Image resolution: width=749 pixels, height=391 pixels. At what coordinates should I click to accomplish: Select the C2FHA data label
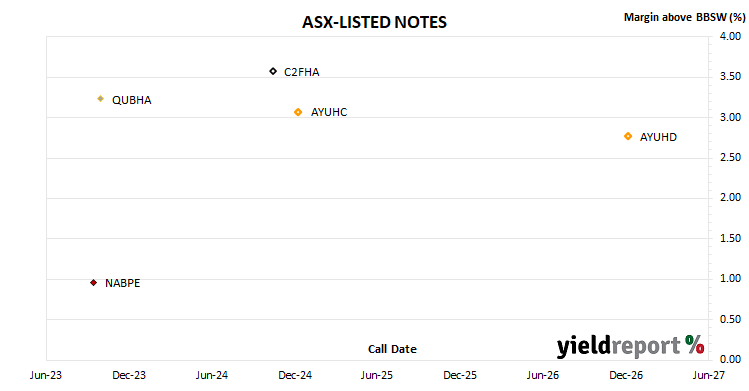tap(301, 72)
